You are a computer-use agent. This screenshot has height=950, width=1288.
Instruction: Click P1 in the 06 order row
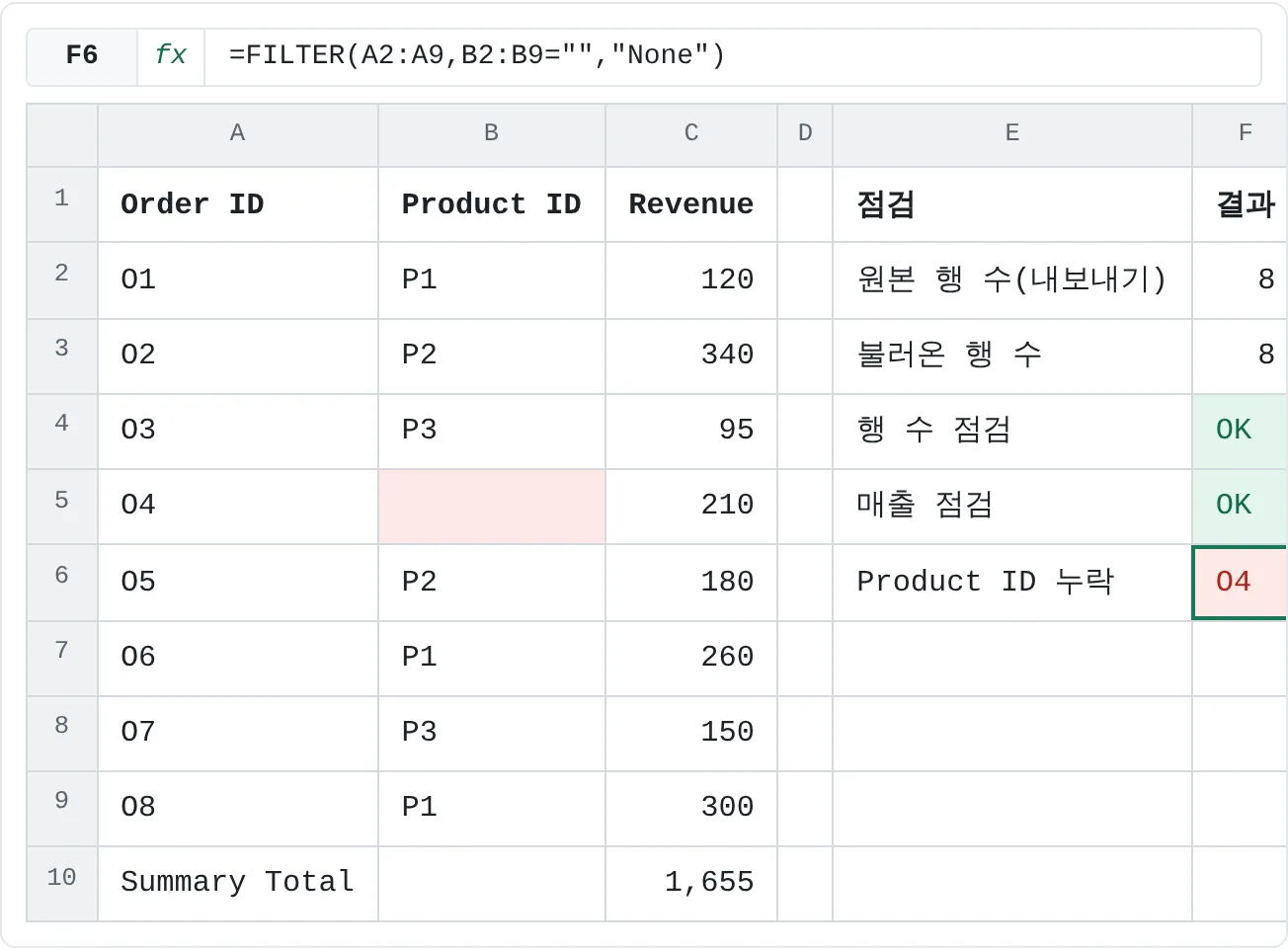[492, 659]
